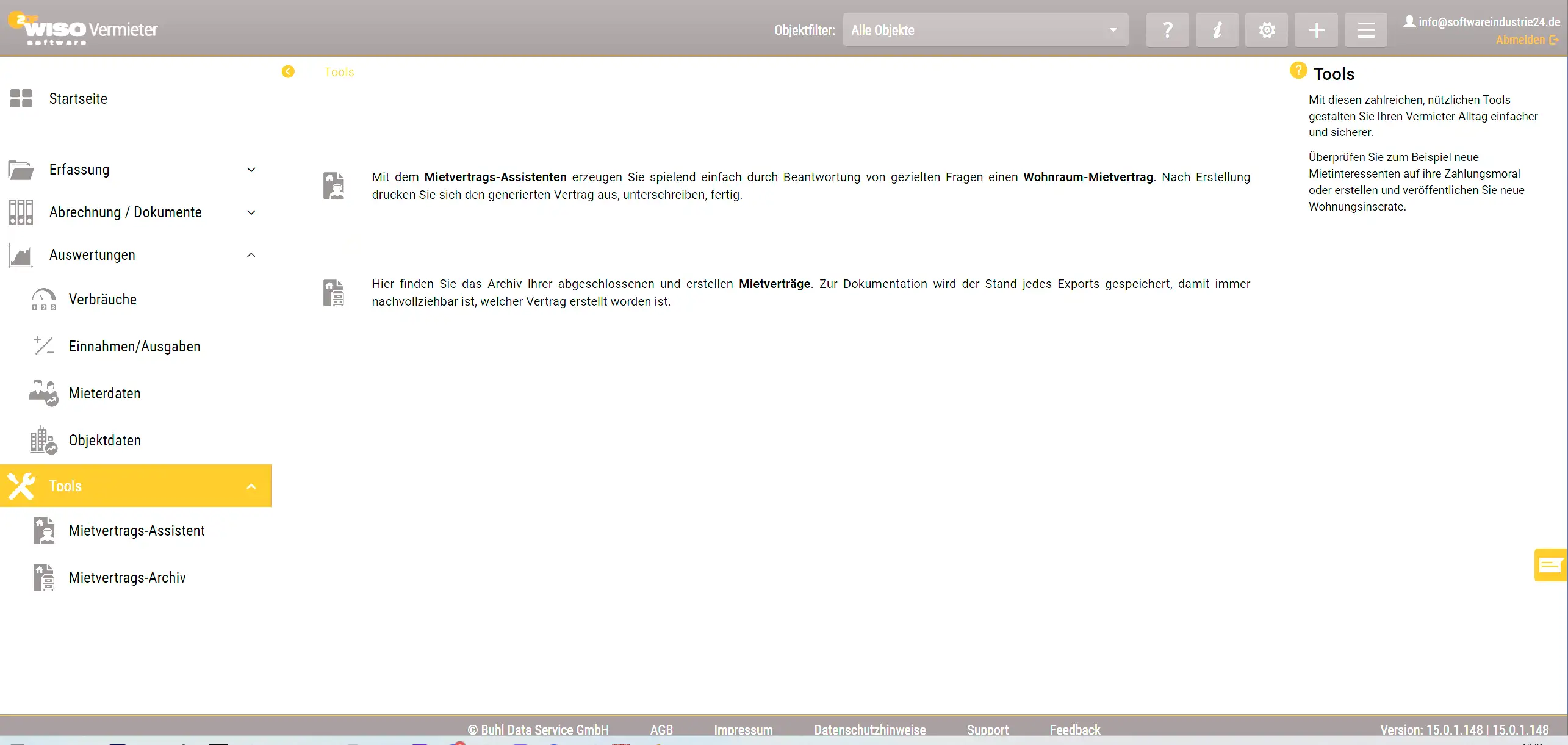Go to Startseite in the sidebar
Image resolution: width=1568 pixels, height=745 pixels.
point(78,99)
